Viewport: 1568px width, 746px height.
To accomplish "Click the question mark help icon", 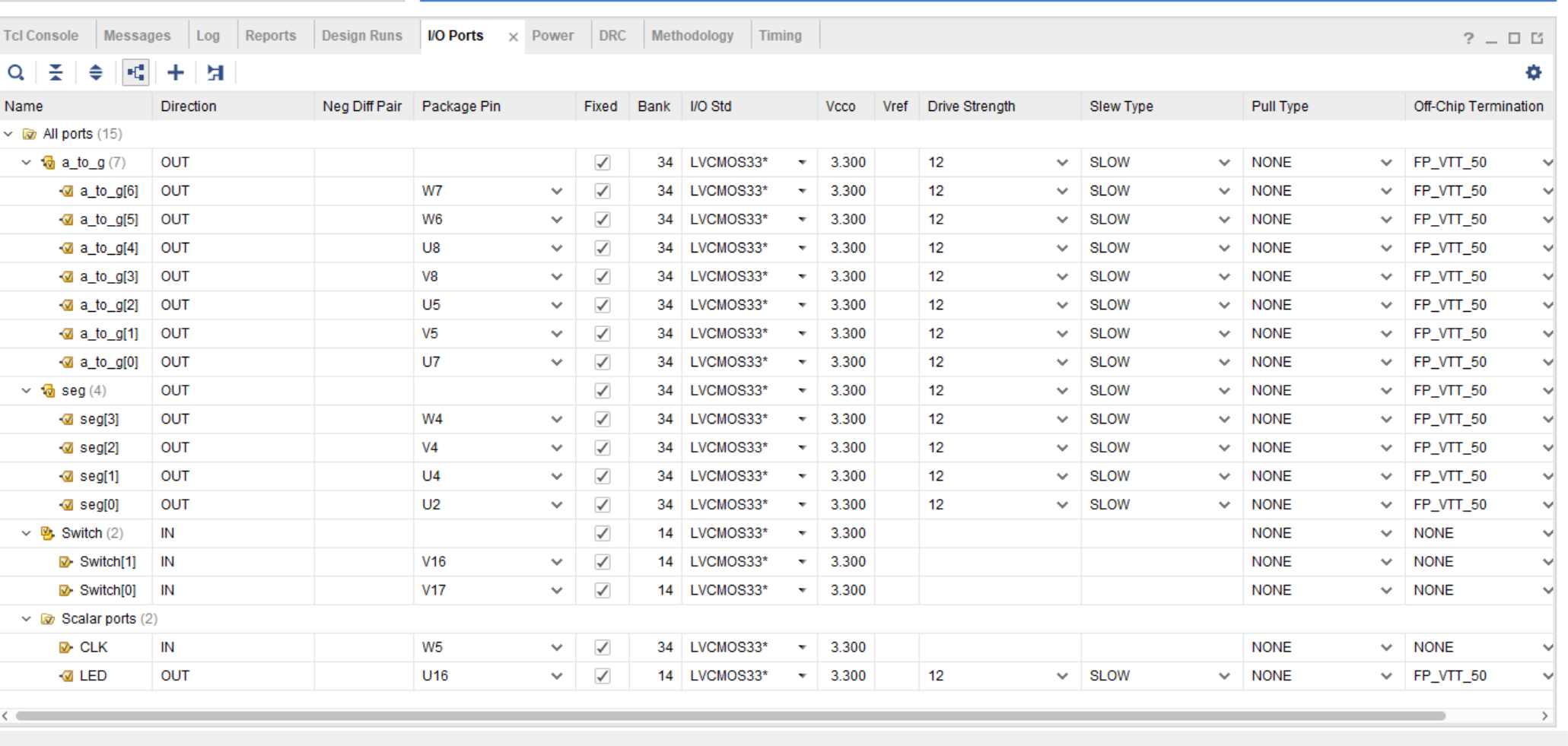I will point(1468,39).
